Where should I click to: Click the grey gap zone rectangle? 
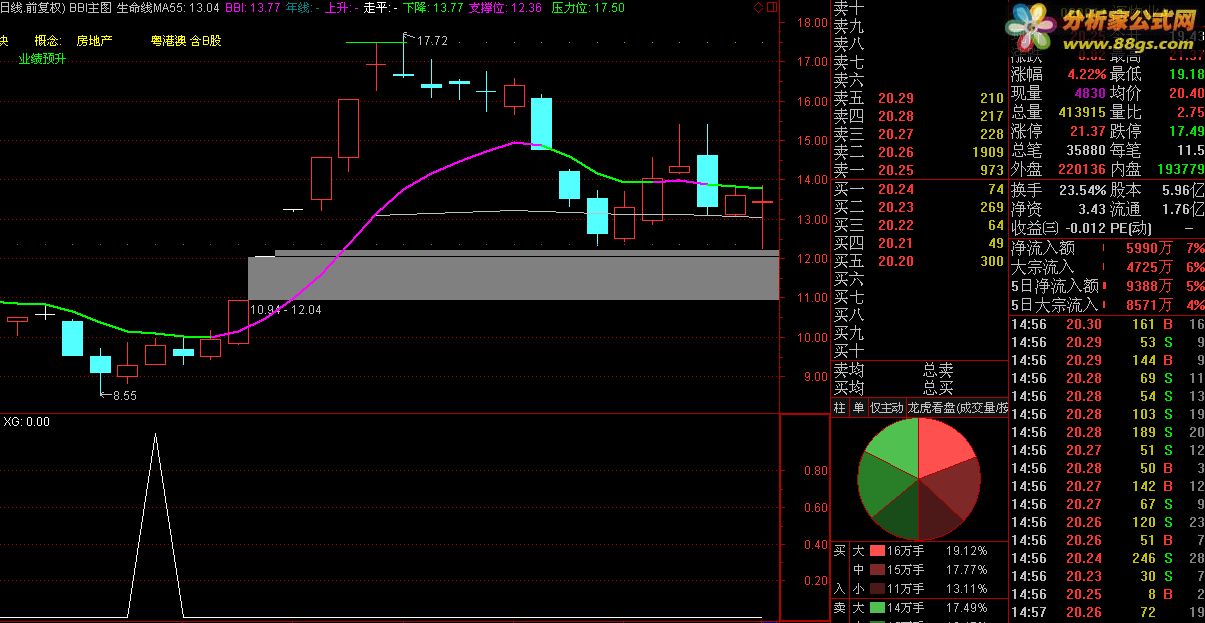[x=512, y=275]
